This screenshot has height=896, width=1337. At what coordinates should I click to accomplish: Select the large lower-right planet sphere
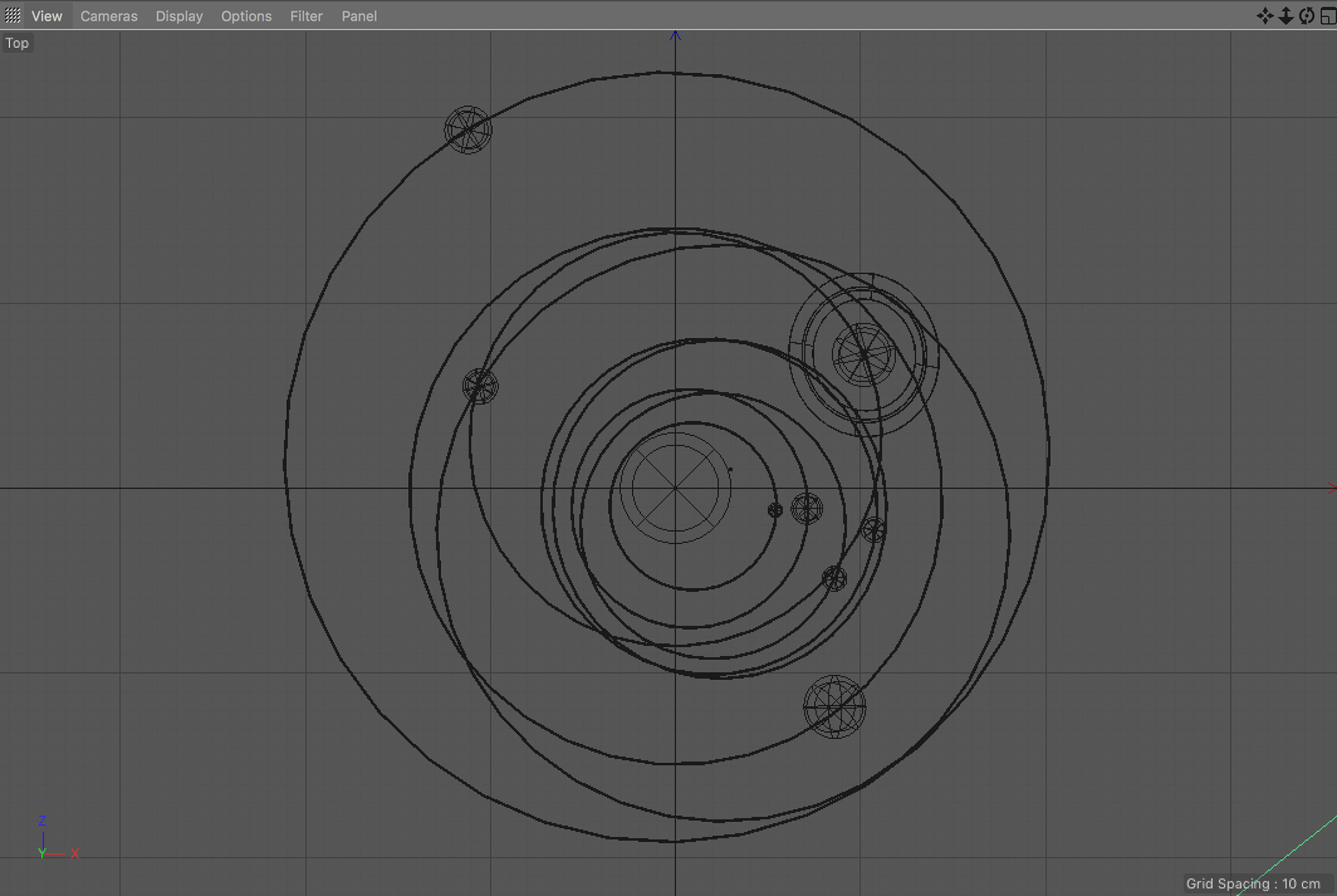(x=834, y=707)
